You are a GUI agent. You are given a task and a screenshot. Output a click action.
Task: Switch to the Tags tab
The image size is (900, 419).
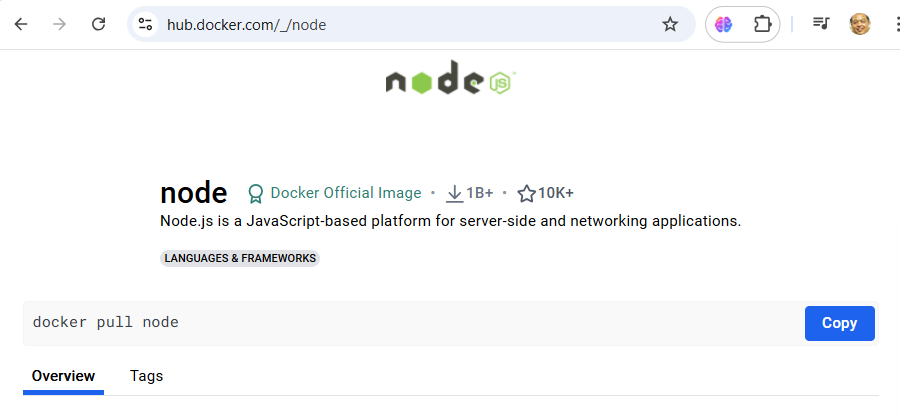tap(146, 376)
